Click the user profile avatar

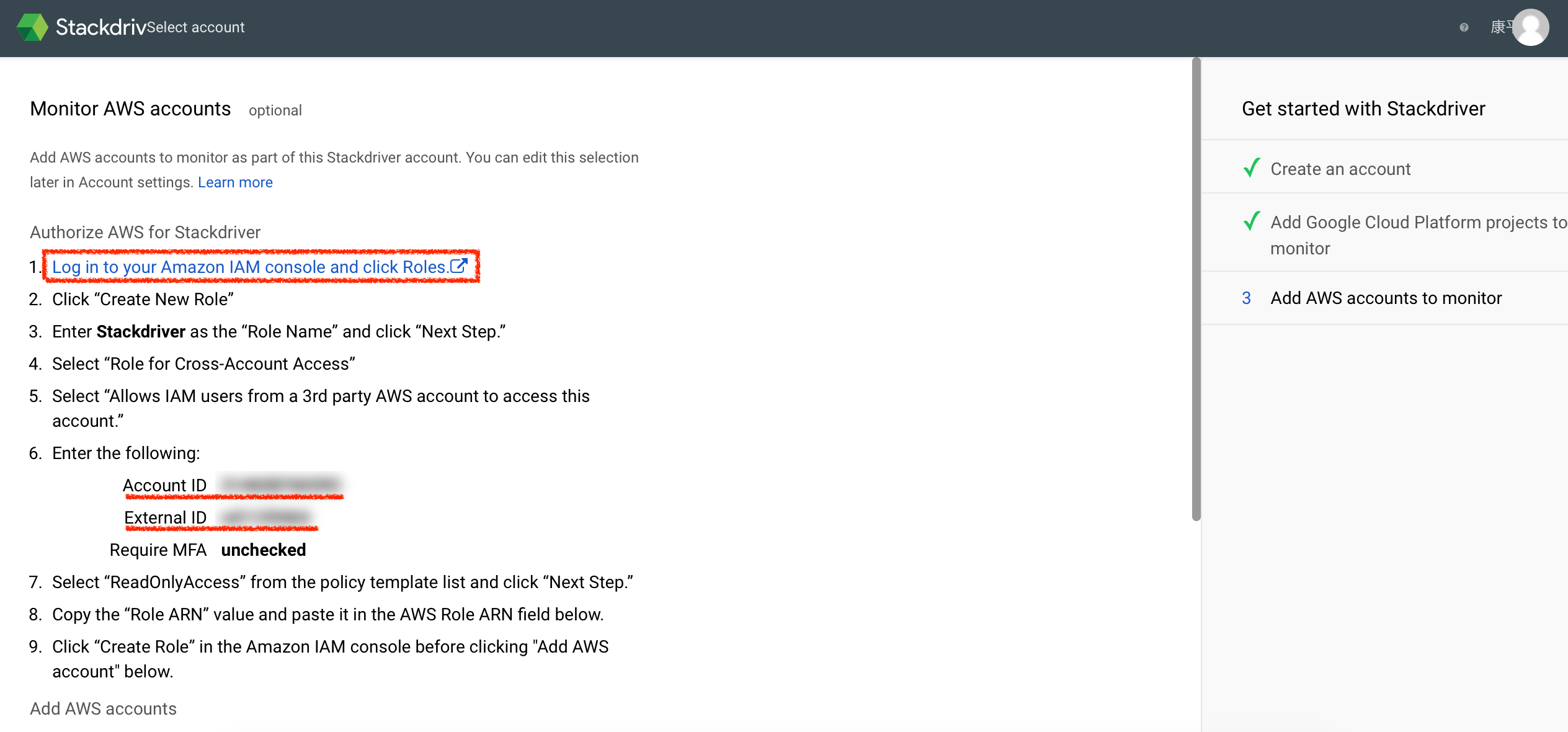pyautogui.click(x=1530, y=27)
